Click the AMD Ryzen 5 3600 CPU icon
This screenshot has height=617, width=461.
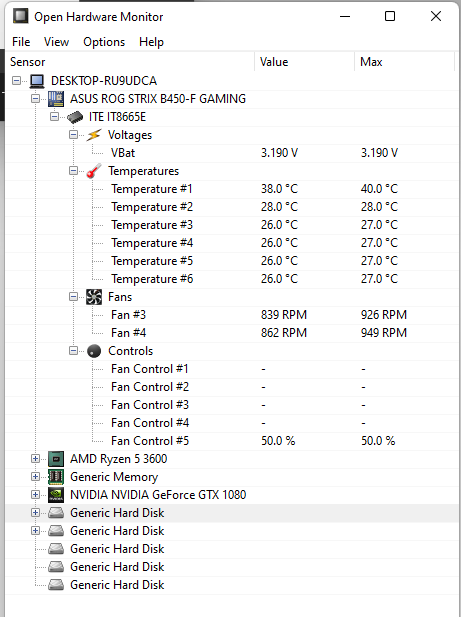click(55, 459)
